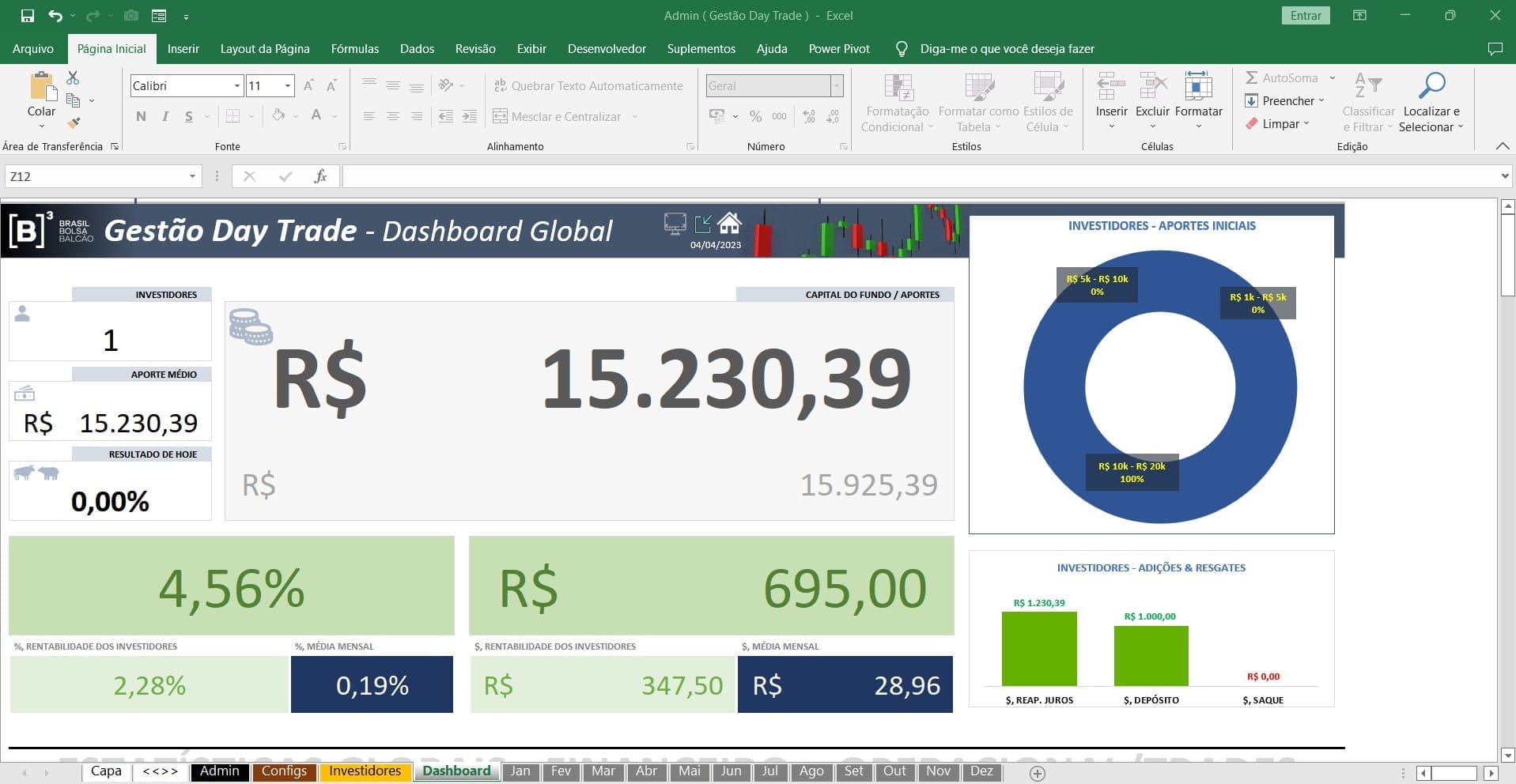This screenshot has height=784, width=1516.
Task: Click the Excluir cells button
Action: [x=1152, y=101]
